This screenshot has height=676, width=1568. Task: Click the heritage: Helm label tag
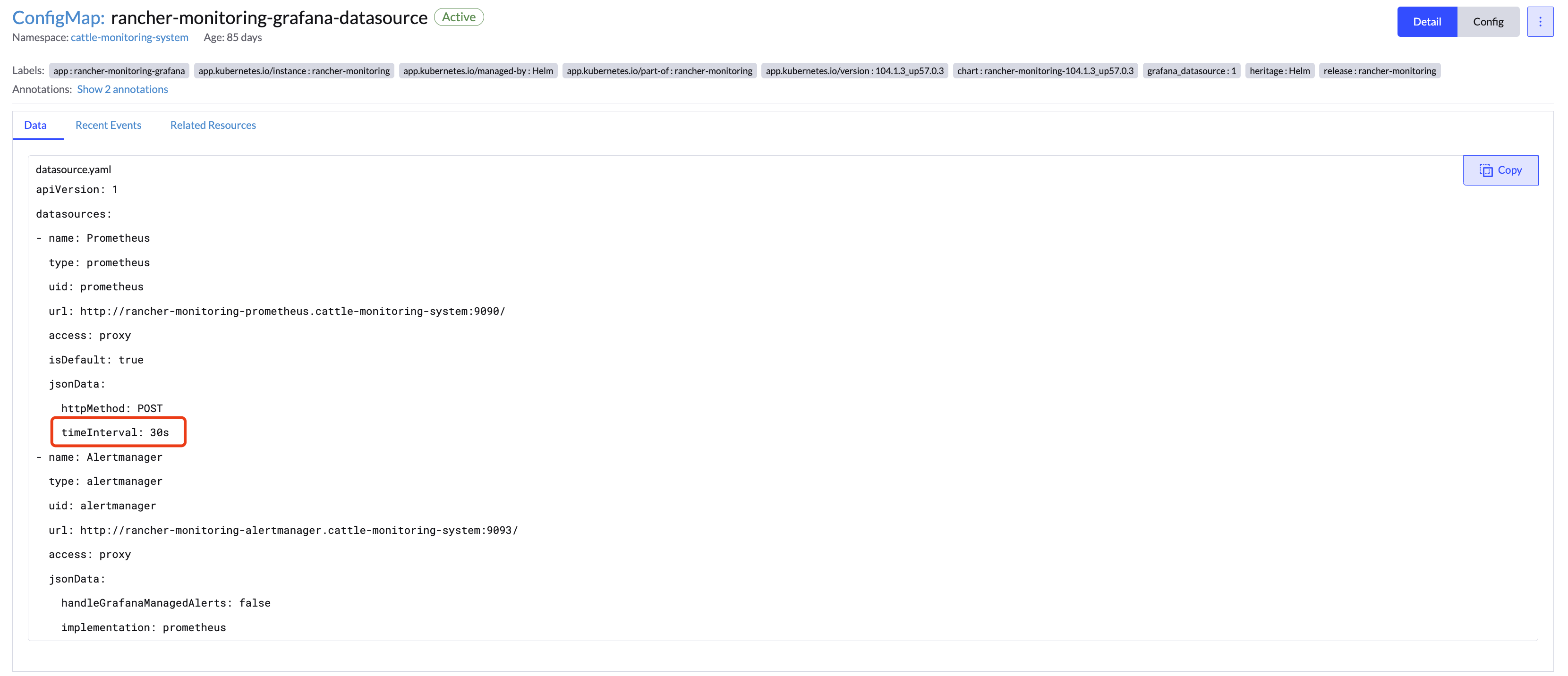(1279, 71)
